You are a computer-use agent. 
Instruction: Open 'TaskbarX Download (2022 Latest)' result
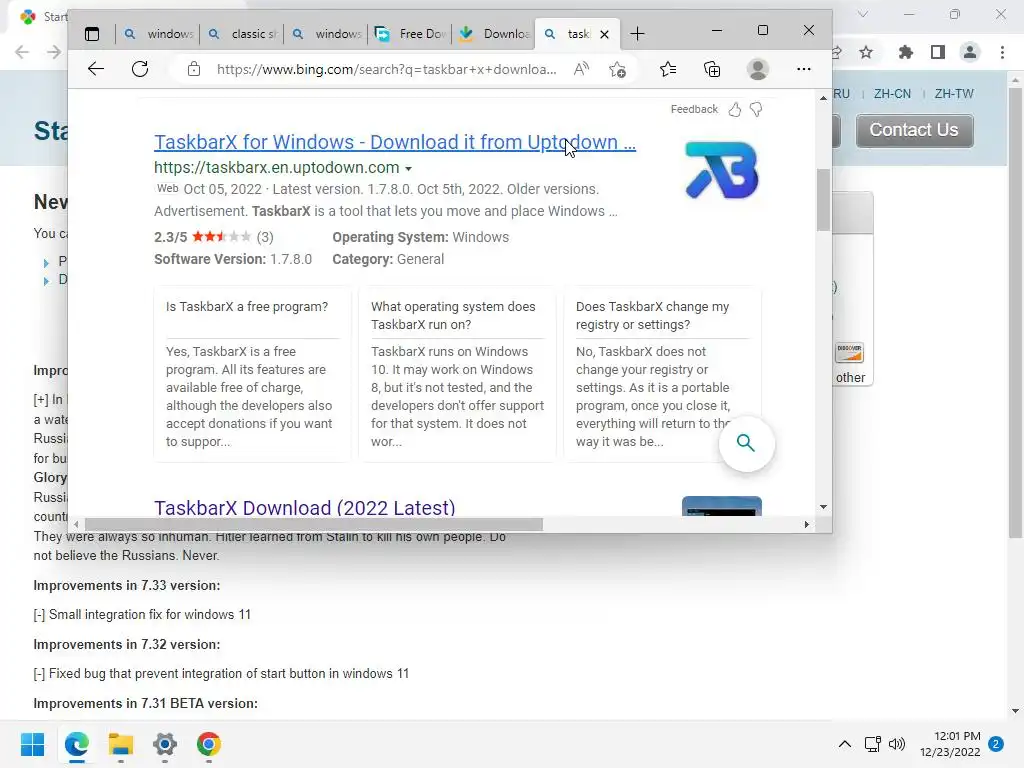304,507
